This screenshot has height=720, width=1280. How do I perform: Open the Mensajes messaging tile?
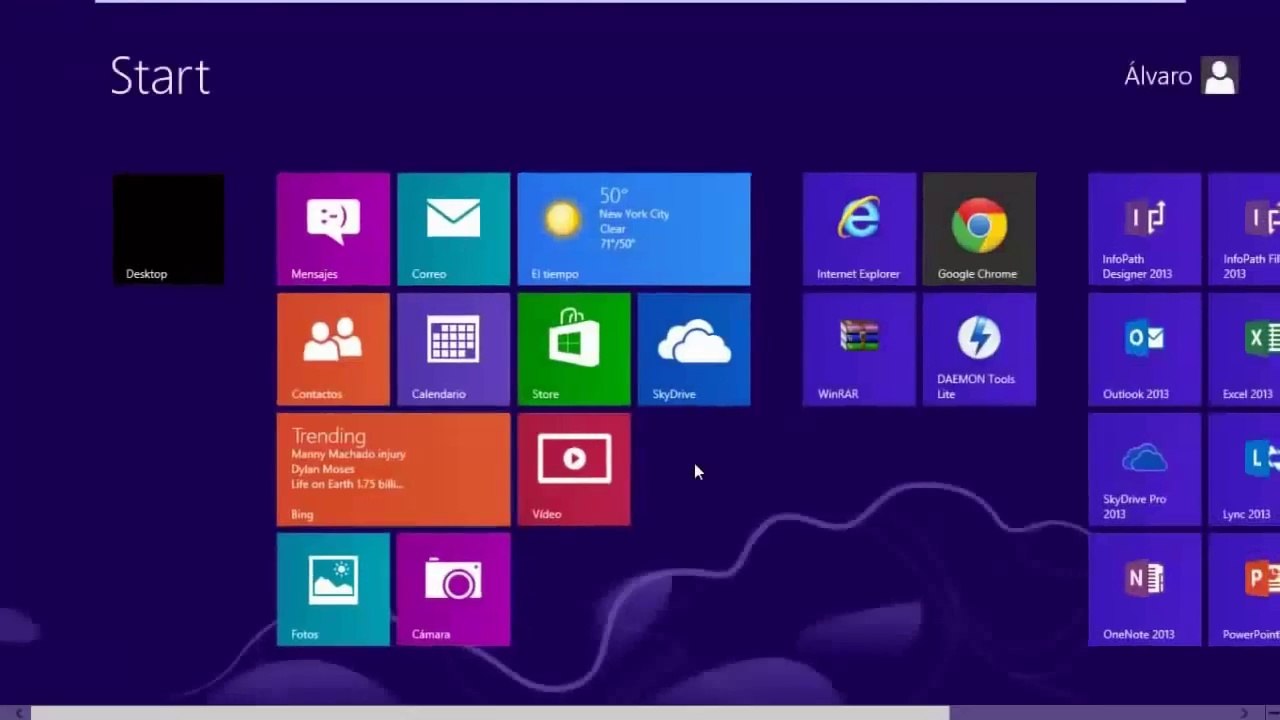coord(333,229)
